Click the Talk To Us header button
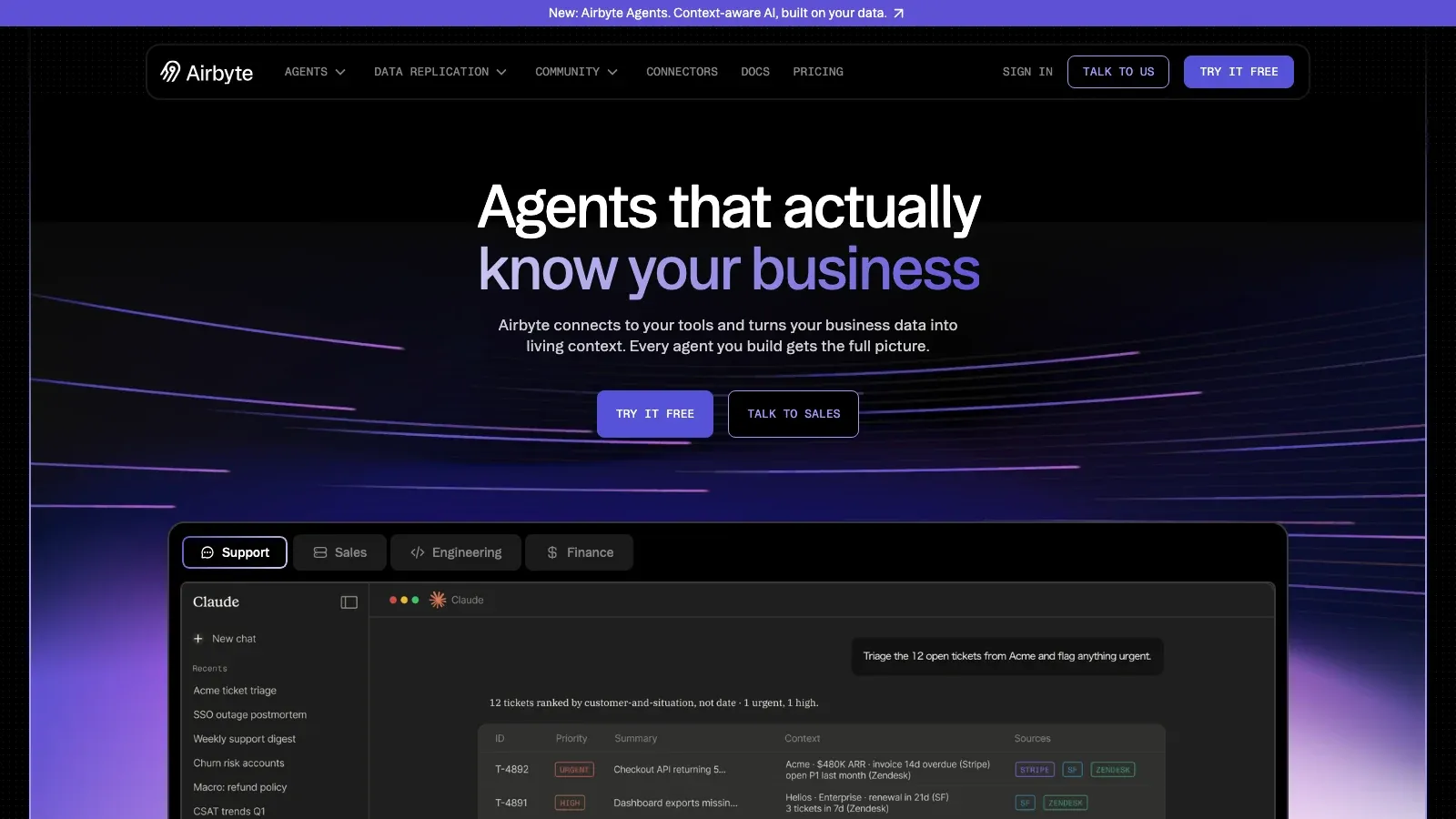This screenshot has height=819, width=1456. tap(1118, 72)
